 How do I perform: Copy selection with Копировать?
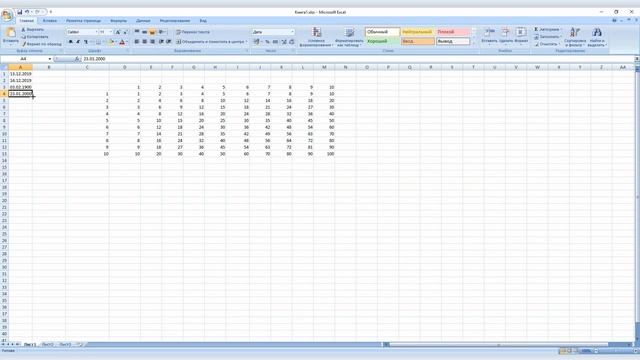35,37
